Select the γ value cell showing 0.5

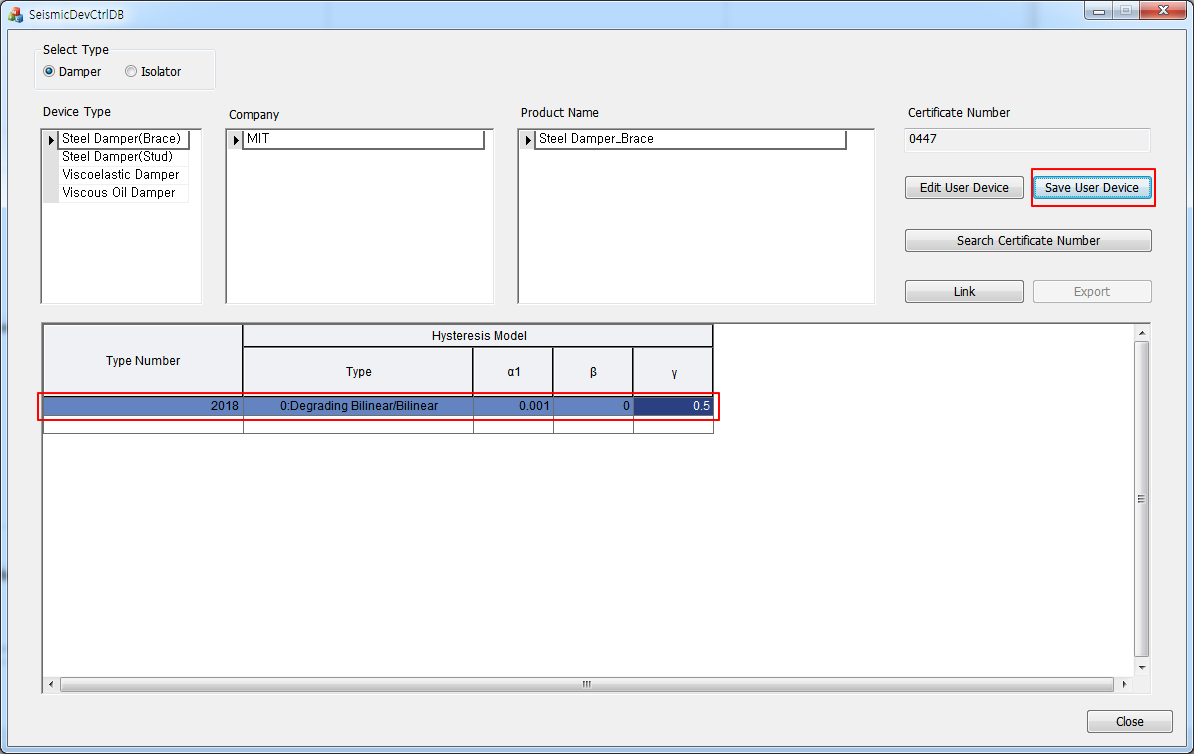click(672, 406)
